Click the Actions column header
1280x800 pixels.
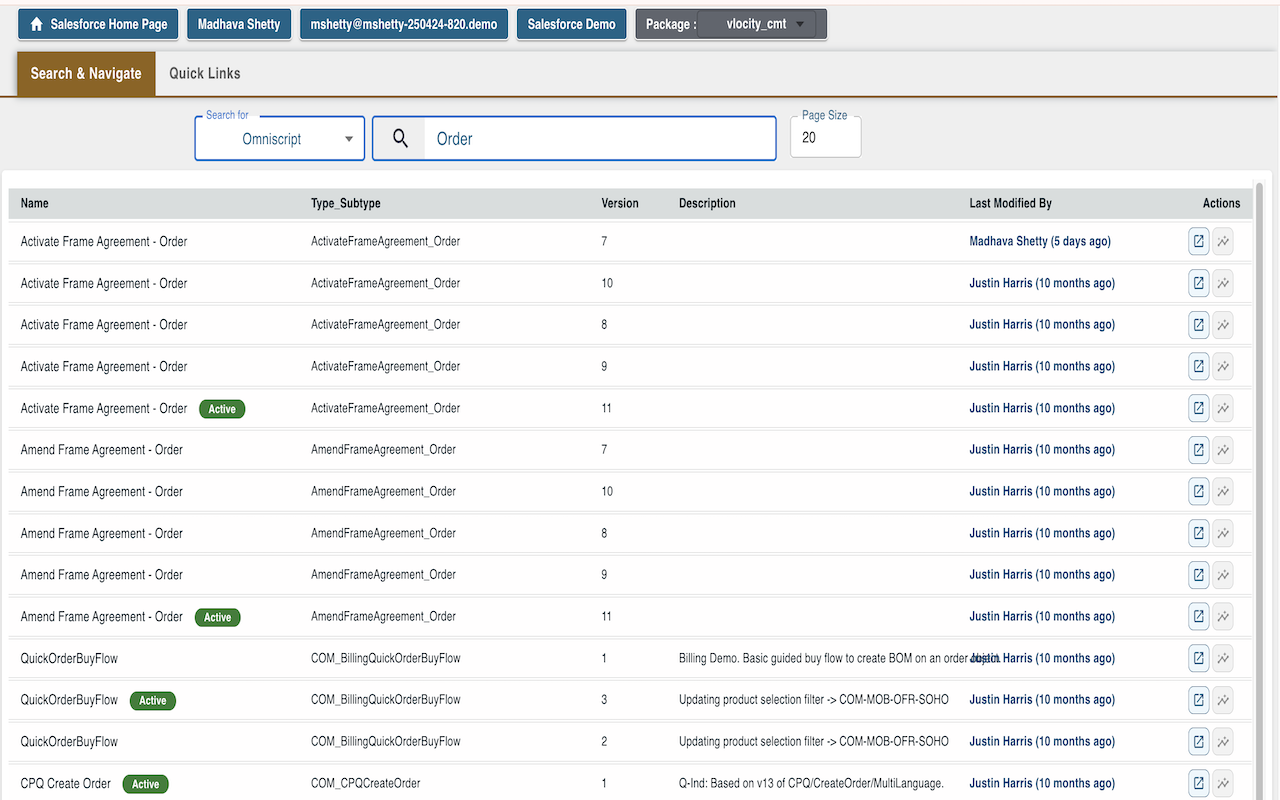coord(1221,203)
